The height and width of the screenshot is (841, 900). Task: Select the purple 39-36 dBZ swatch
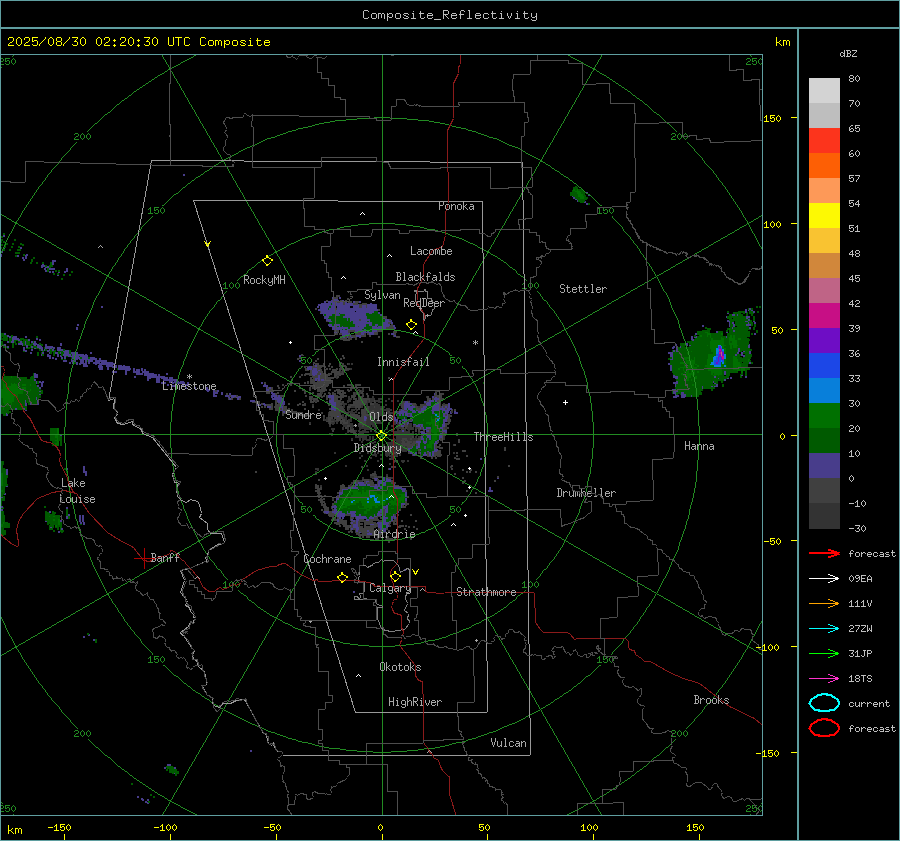coord(824,341)
